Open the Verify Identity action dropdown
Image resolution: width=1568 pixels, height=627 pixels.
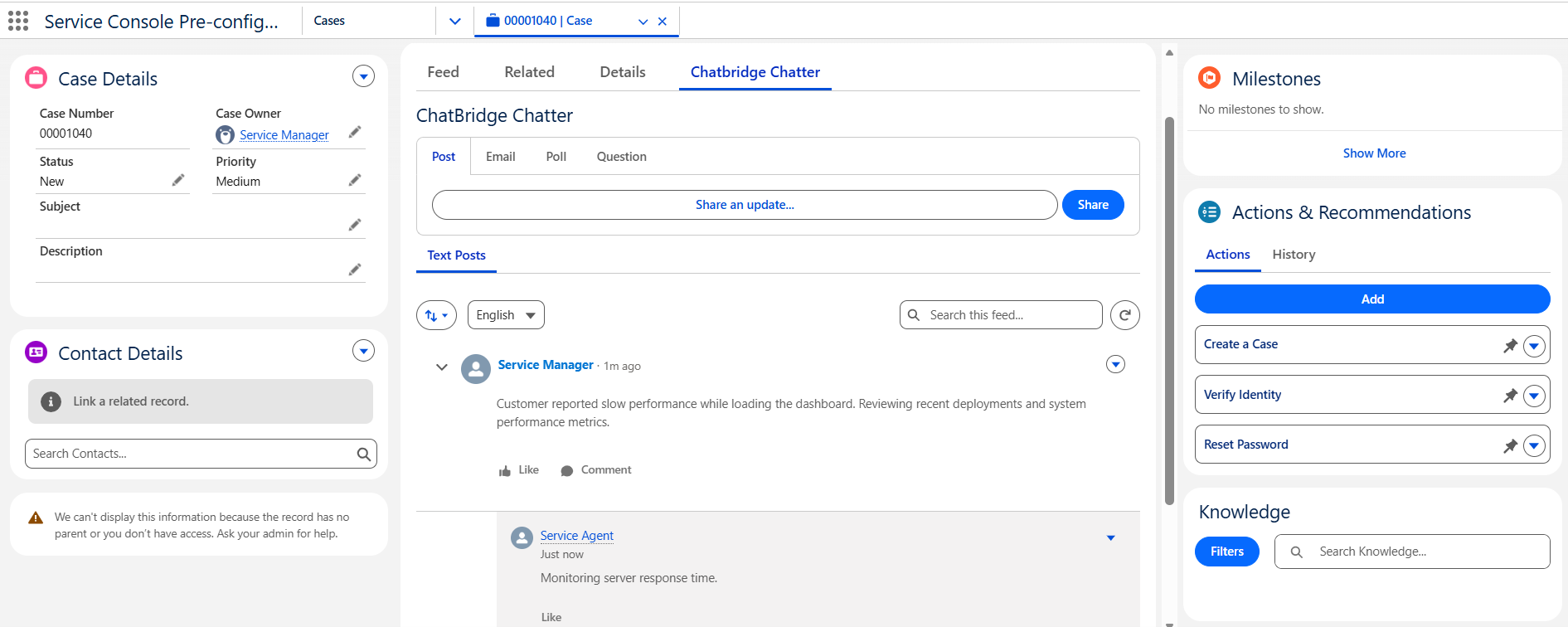(1534, 396)
